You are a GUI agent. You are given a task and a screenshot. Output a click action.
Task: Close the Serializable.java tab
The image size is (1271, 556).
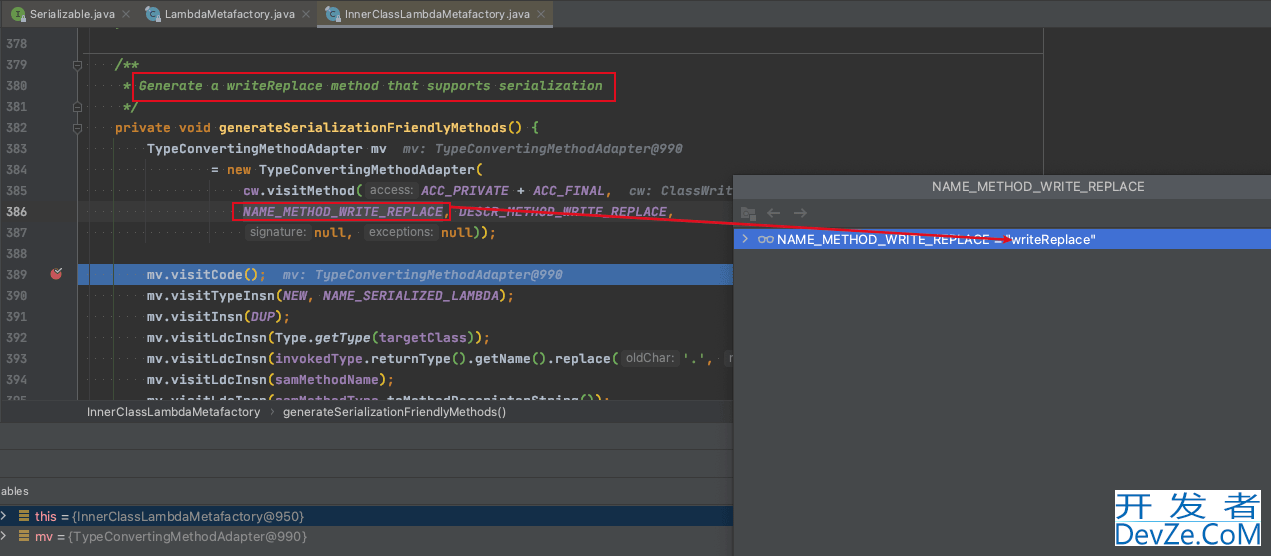tap(125, 14)
